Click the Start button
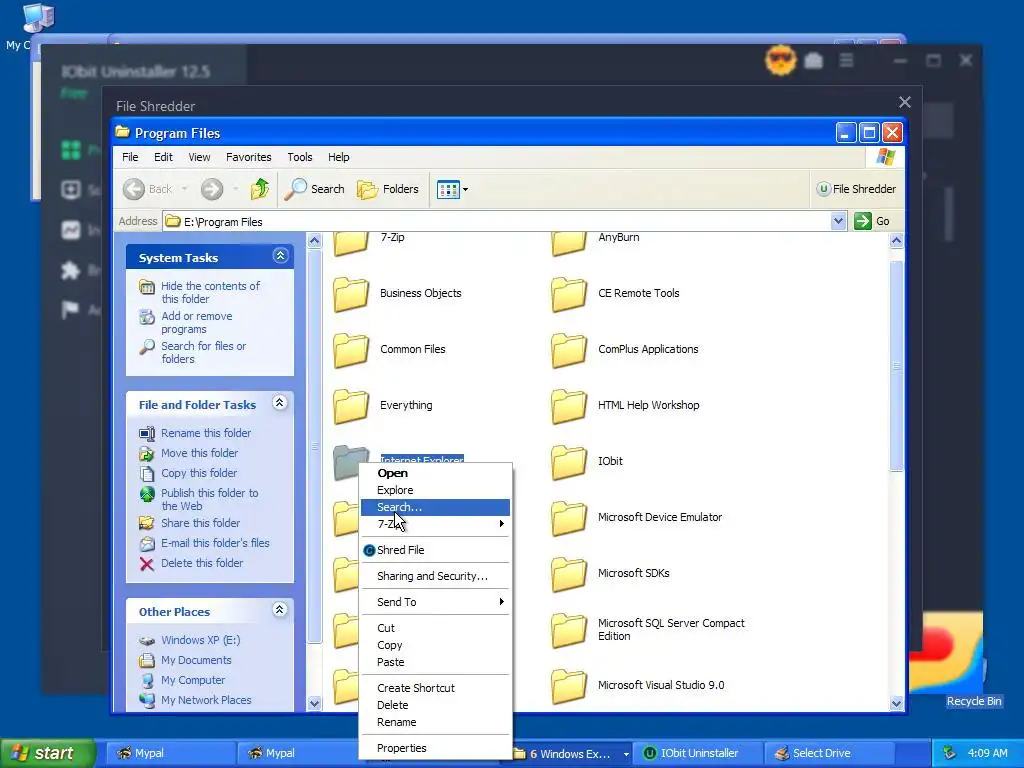The width and height of the screenshot is (1024, 768). pos(47,754)
